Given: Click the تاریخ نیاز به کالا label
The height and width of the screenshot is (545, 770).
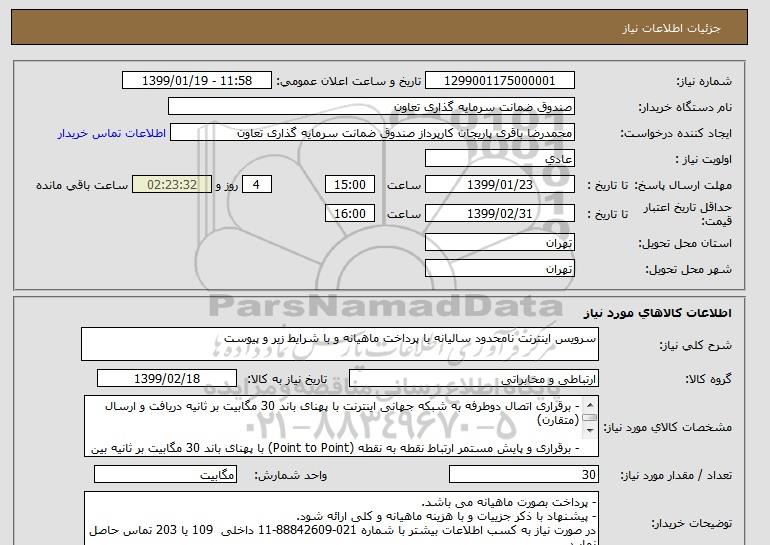Looking at the screenshot, I should pos(287,379).
